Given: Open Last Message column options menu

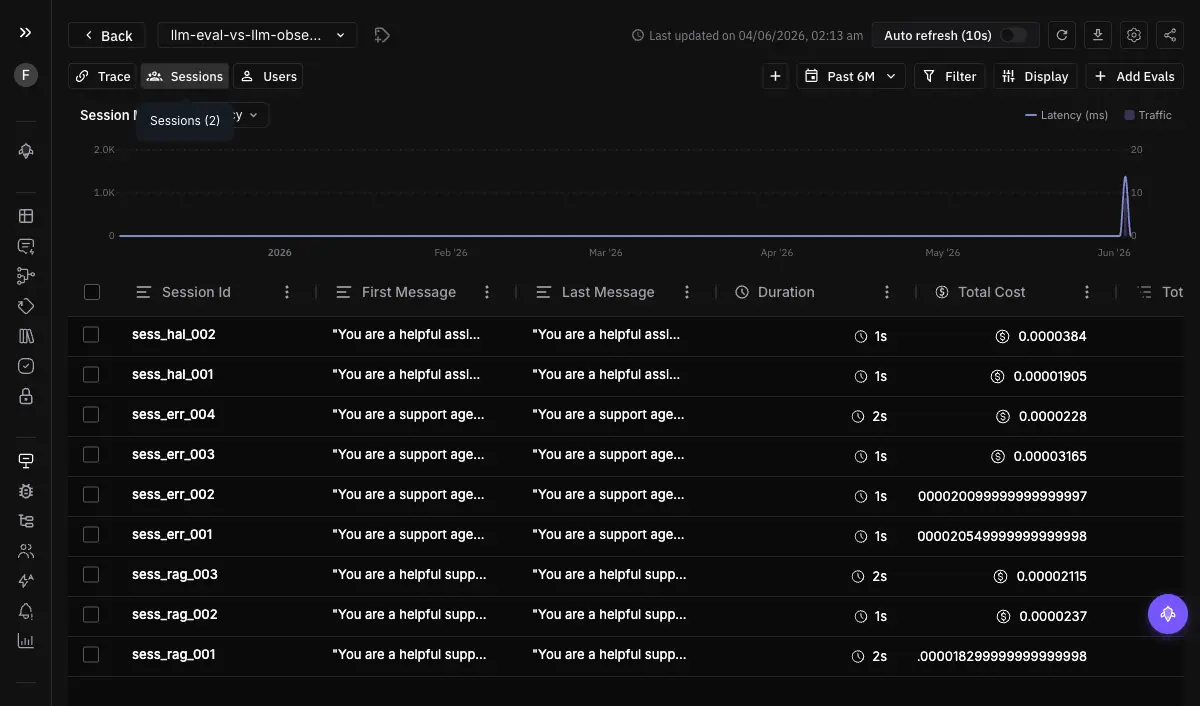Looking at the screenshot, I should (687, 292).
